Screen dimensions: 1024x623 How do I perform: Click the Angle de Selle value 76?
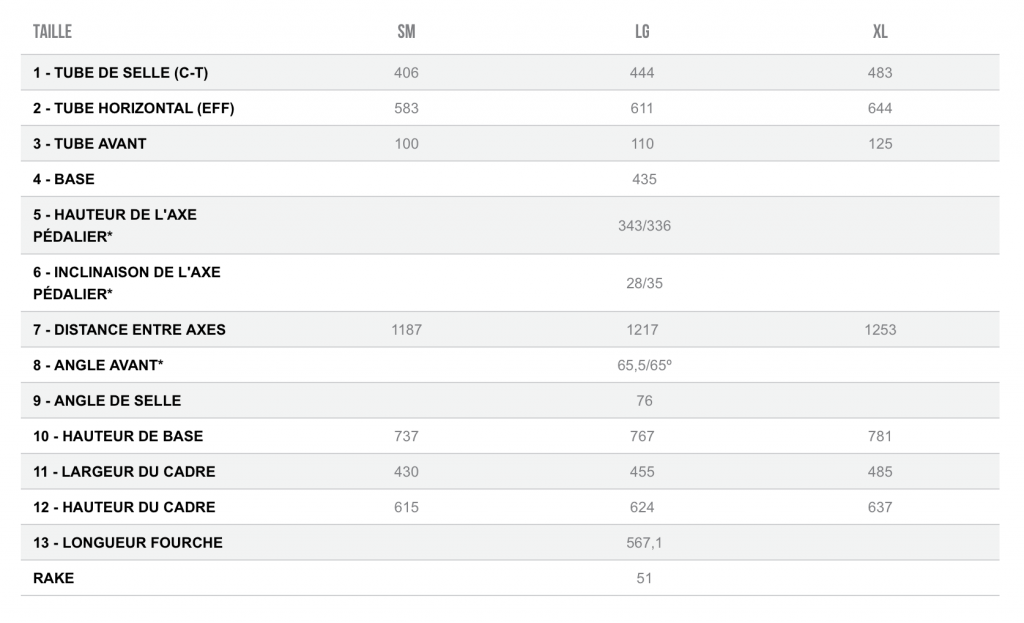(644, 401)
